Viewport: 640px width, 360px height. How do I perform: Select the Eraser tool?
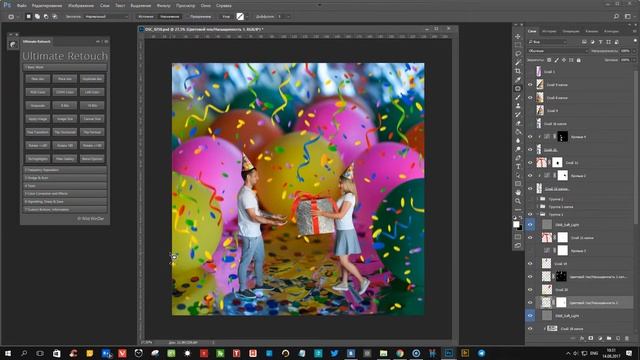tap(518, 123)
